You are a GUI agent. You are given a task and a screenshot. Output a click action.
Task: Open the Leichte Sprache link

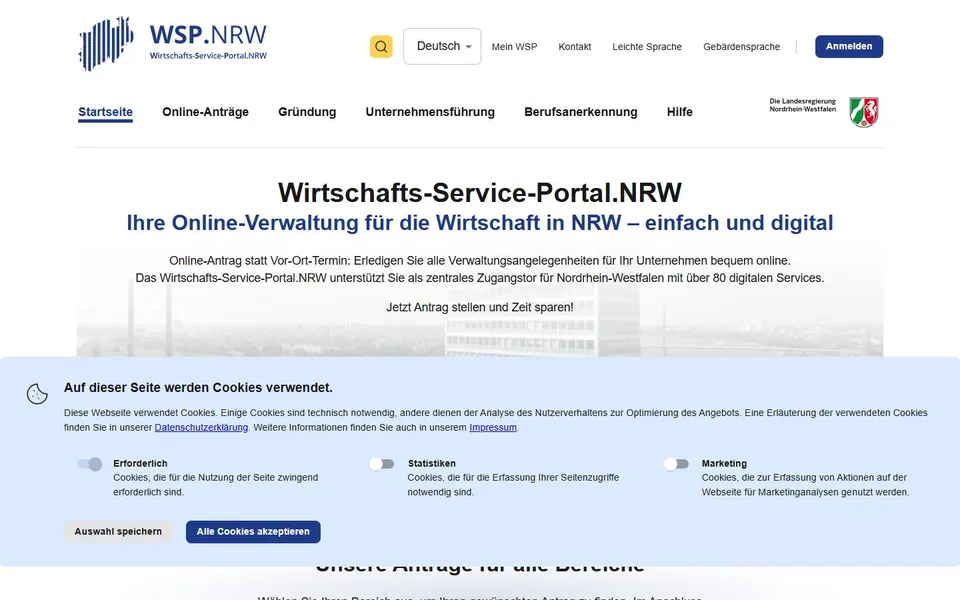647,47
